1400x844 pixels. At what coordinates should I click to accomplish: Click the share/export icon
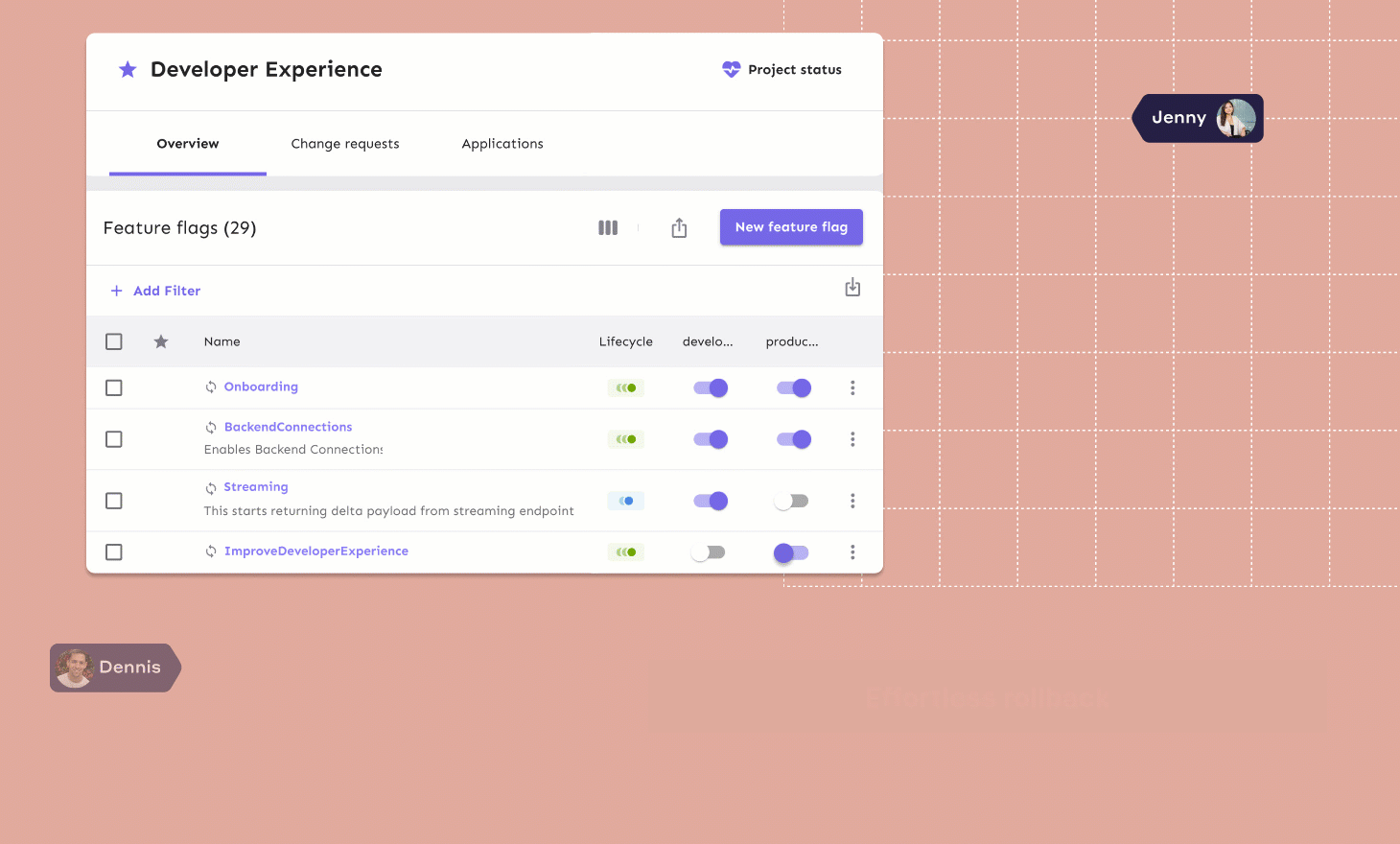(679, 227)
